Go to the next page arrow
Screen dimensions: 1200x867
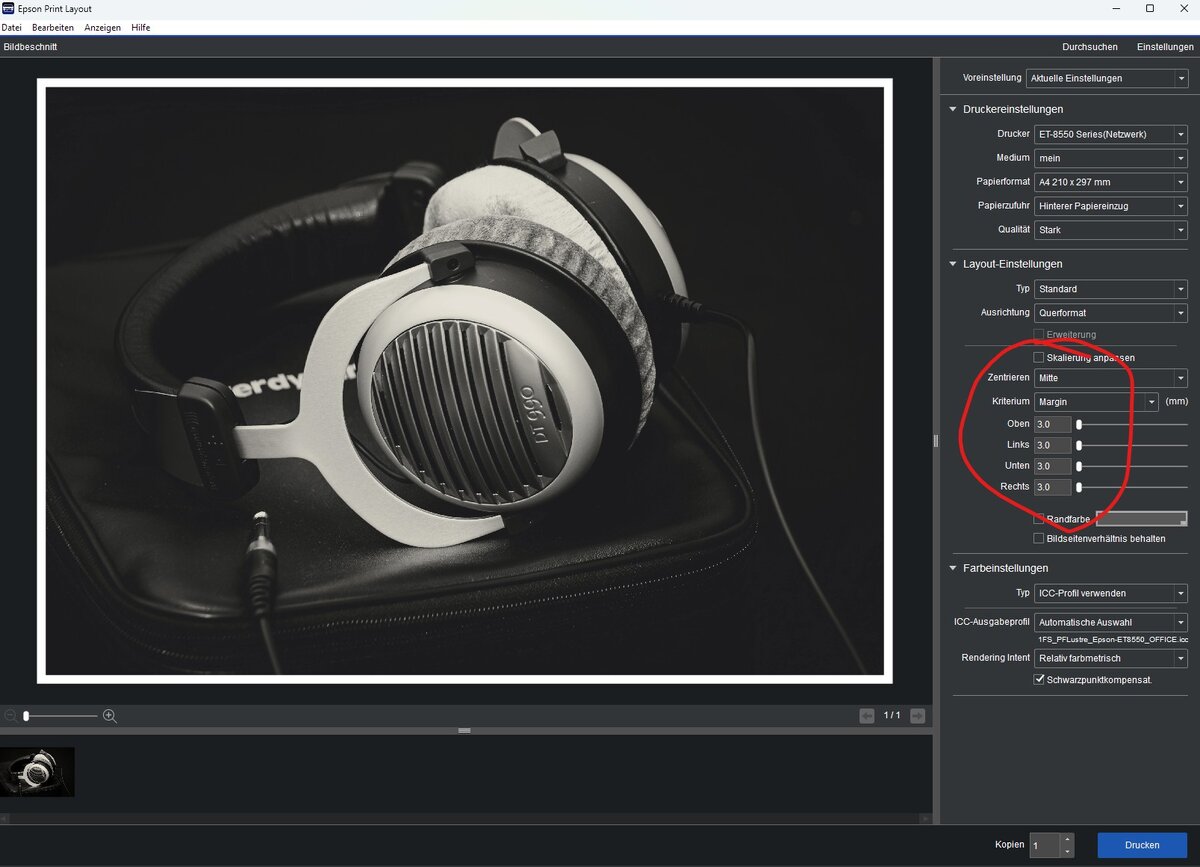coord(917,716)
